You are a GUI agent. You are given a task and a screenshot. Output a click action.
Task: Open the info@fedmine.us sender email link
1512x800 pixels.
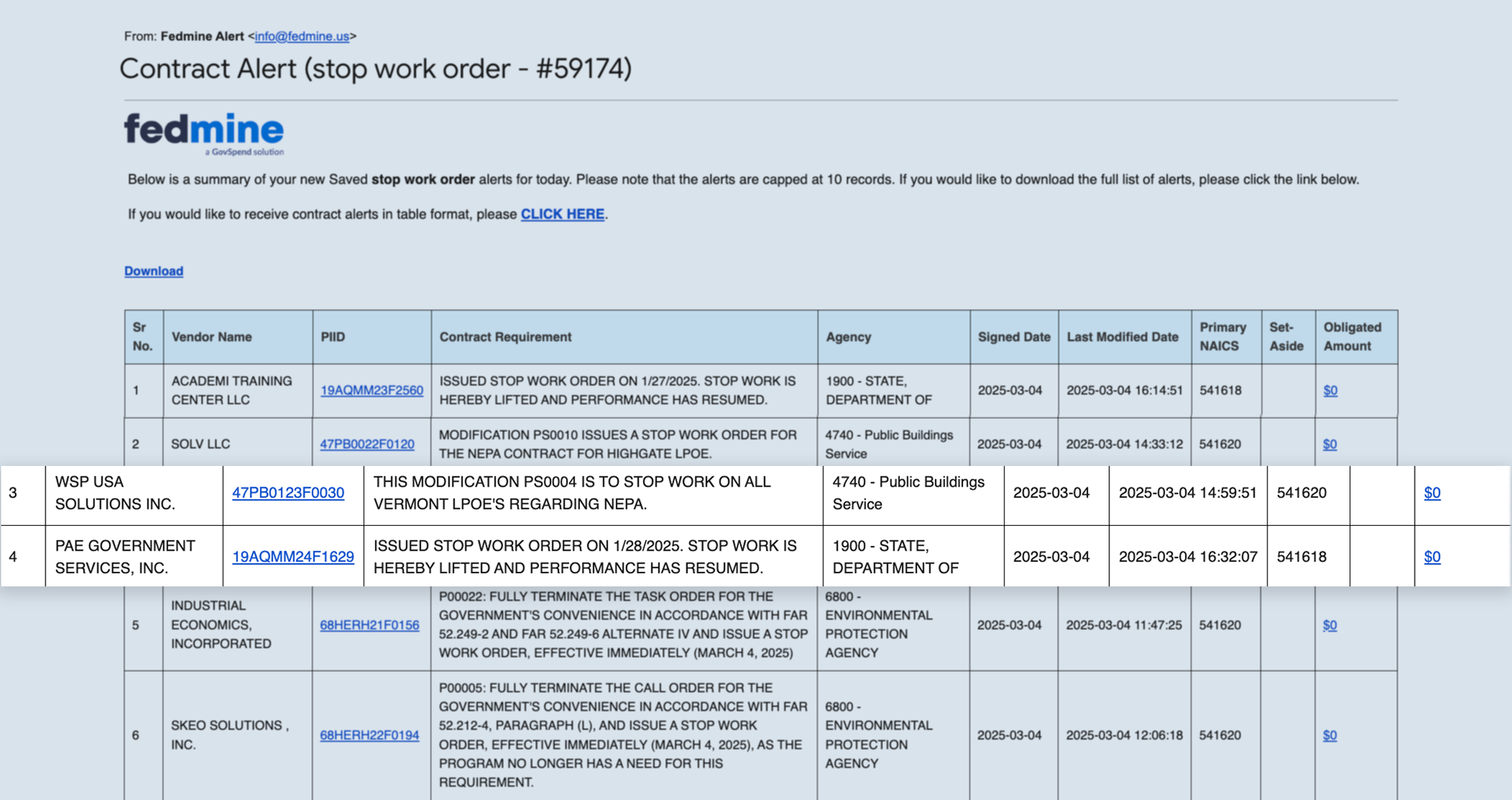302,36
